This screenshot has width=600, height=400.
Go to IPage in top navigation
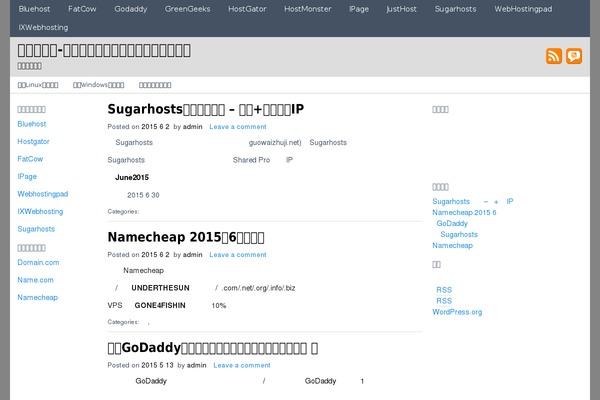pyautogui.click(x=359, y=9)
